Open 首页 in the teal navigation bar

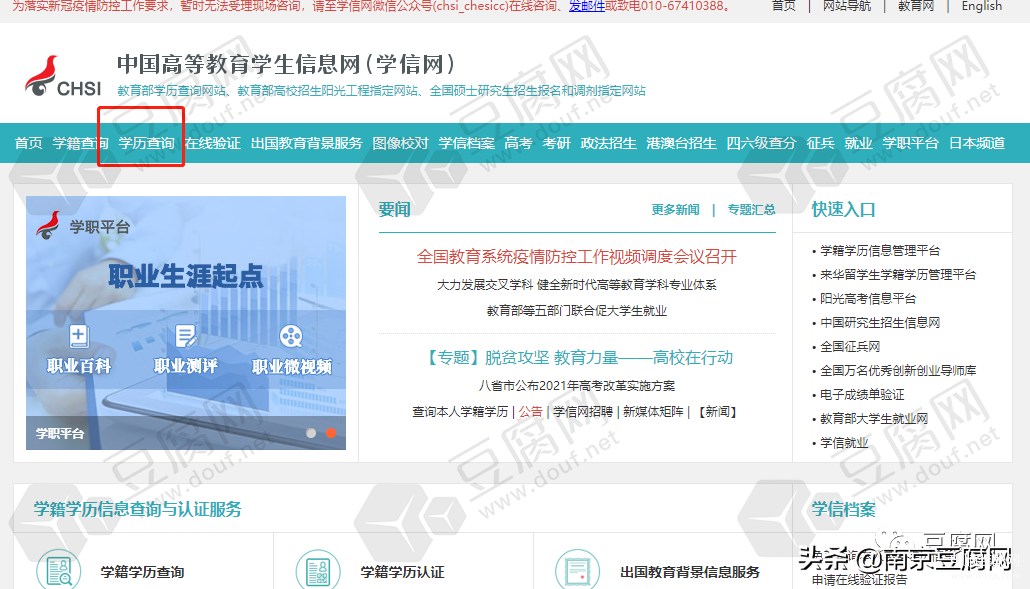click(28, 143)
